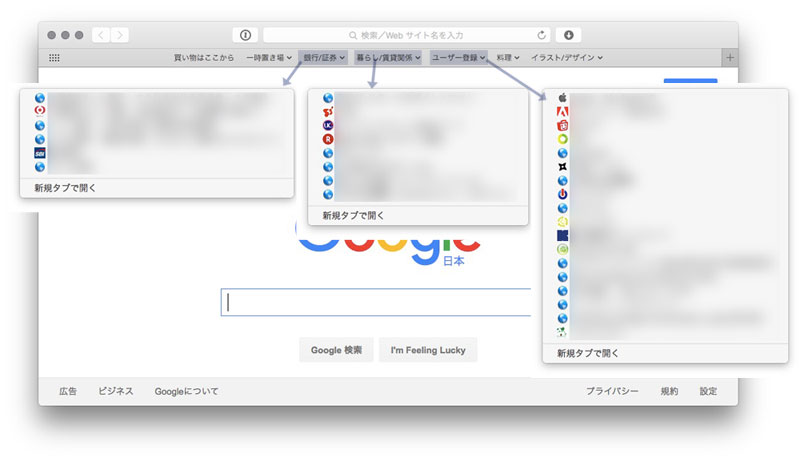The width and height of the screenshot is (800, 458).
Task: Expand the イラスト/デザイン bookmarks folder
Action: (x=567, y=58)
